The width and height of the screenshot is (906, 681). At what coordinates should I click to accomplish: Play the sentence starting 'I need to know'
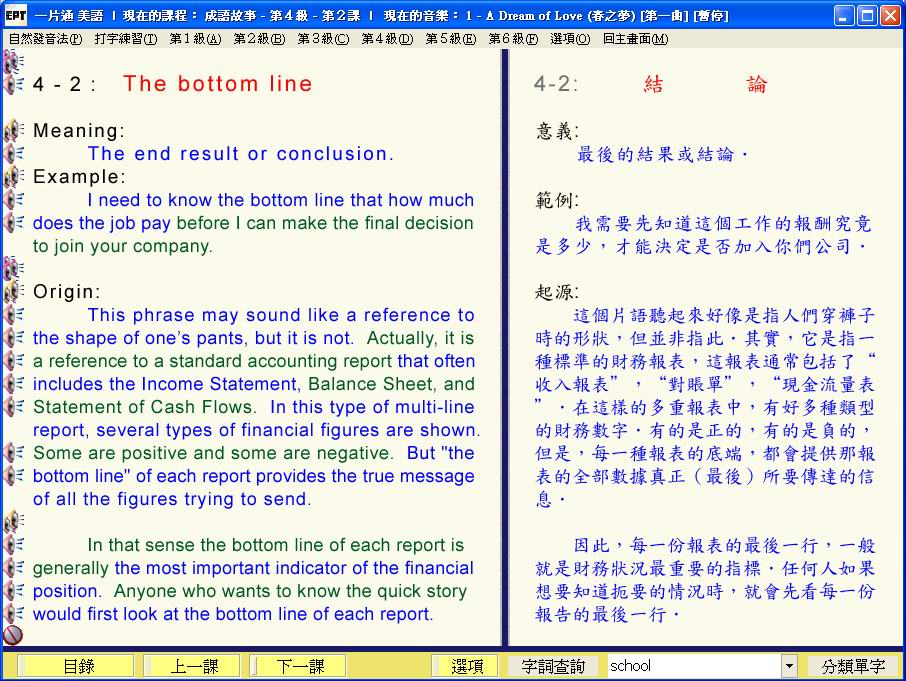[13, 200]
